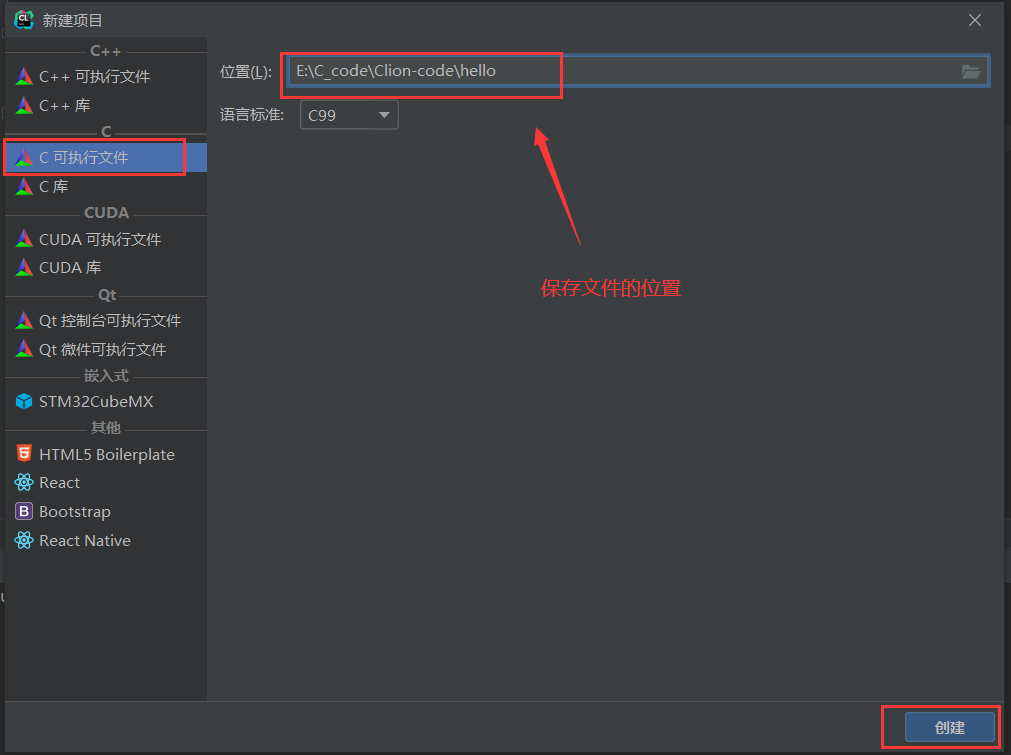Open the 语言标准 C99 dropdown
This screenshot has width=1011, height=755.
[349, 115]
